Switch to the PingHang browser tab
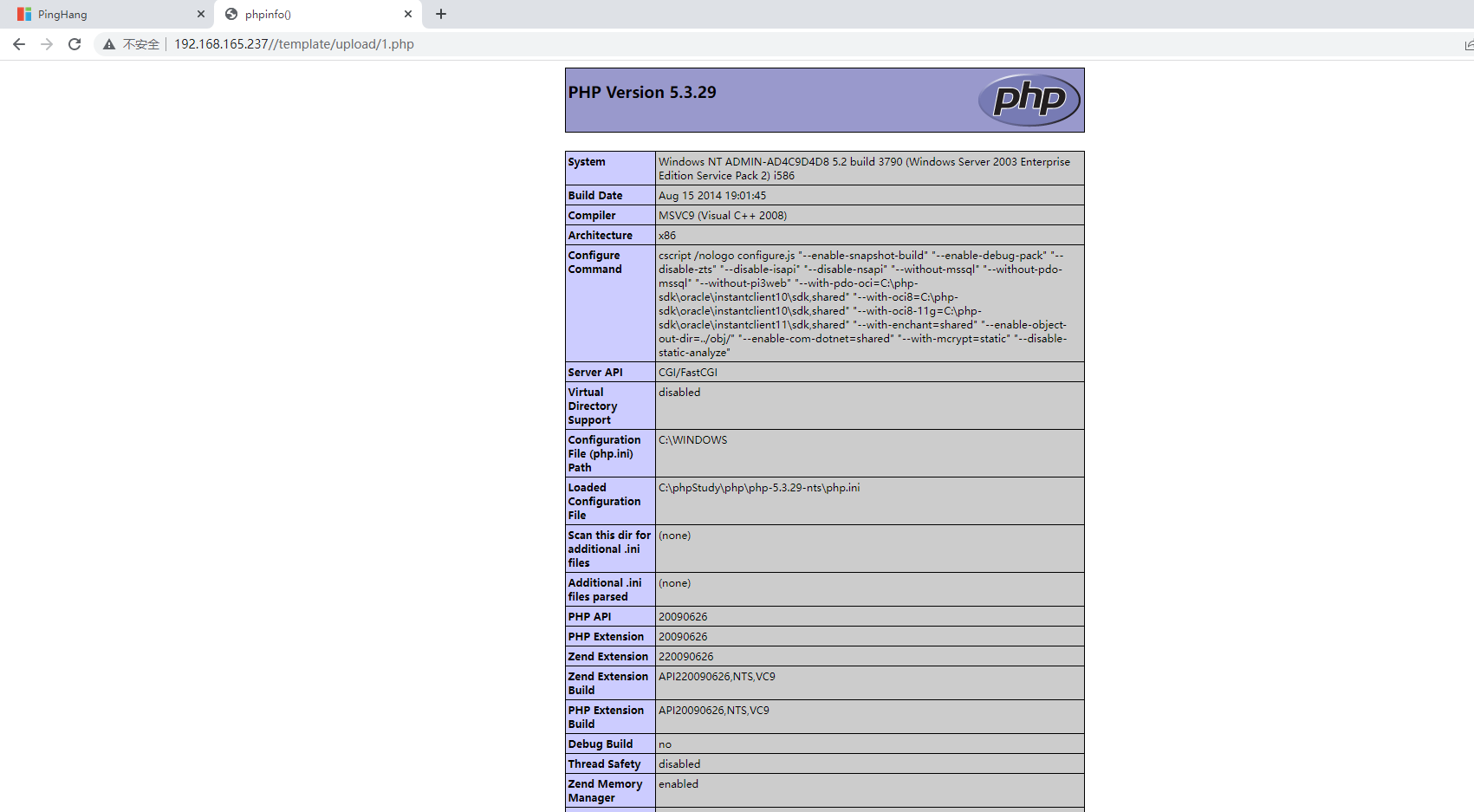This screenshot has width=1474, height=812. click(107, 15)
